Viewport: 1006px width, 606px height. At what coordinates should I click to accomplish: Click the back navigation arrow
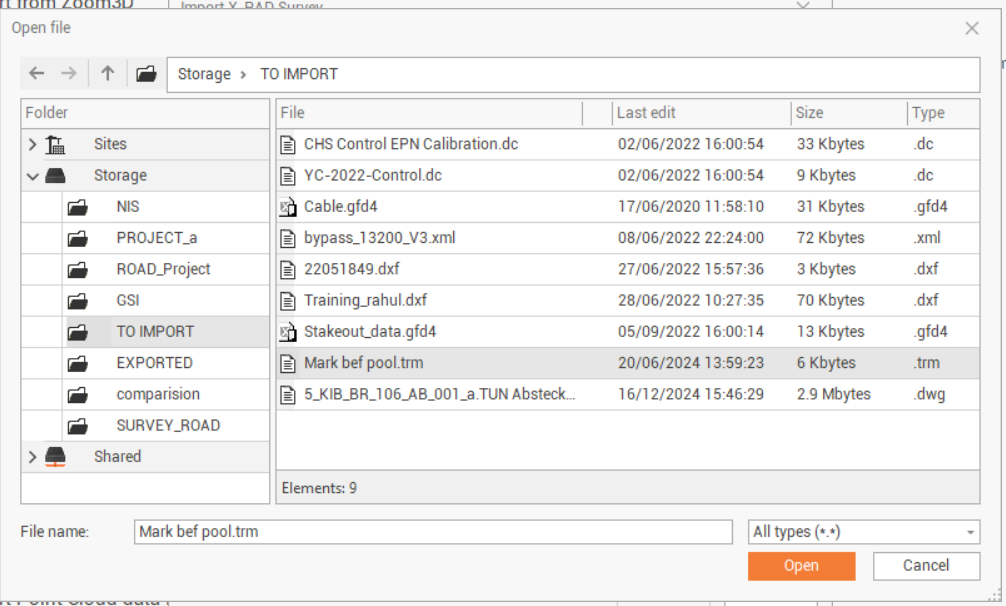(x=37, y=73)
